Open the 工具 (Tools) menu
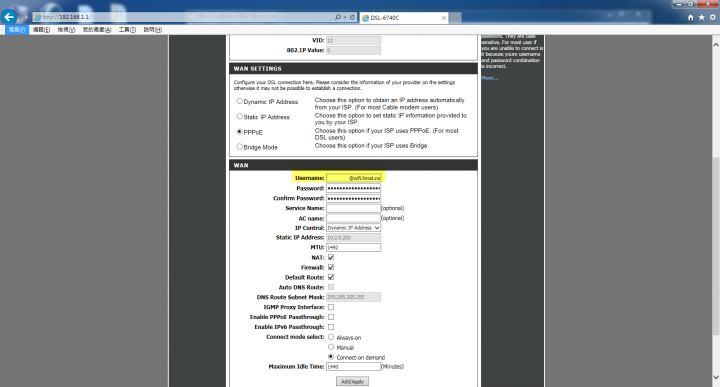The height and width of the screenshot is (387, 720). tap(127, 29)
